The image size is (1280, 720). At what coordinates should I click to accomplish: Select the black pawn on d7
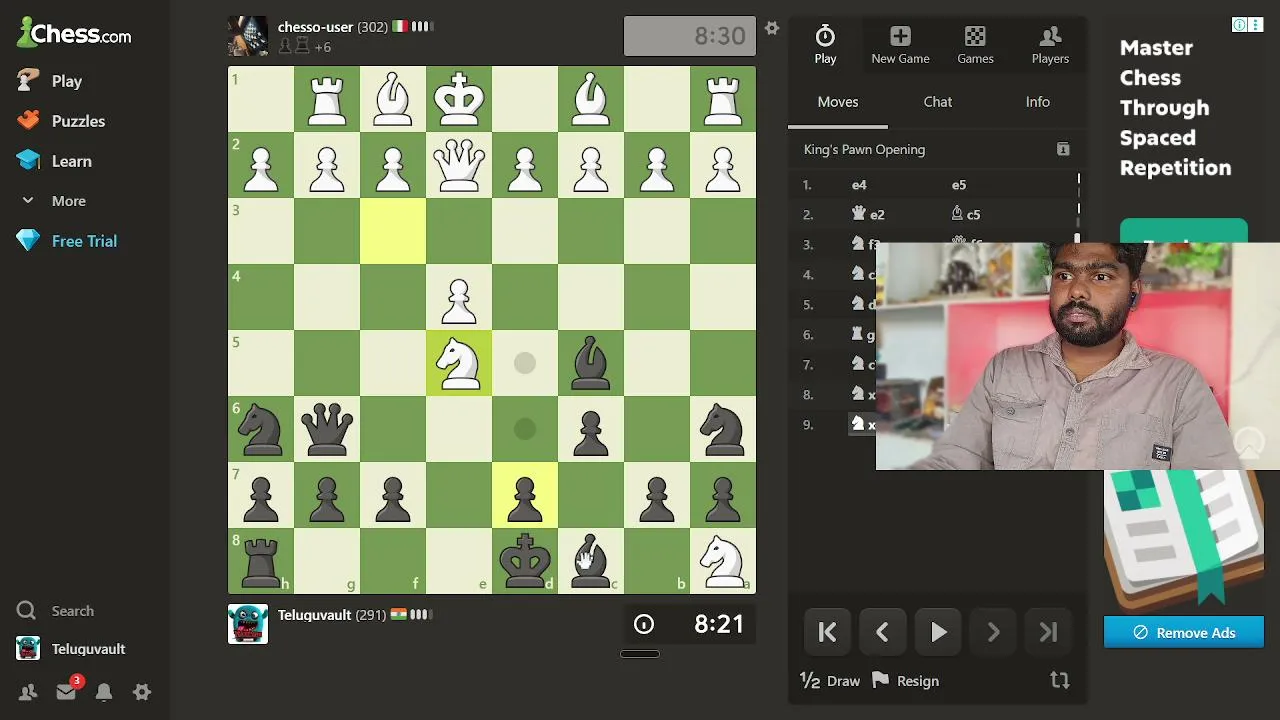coord(525,495)
